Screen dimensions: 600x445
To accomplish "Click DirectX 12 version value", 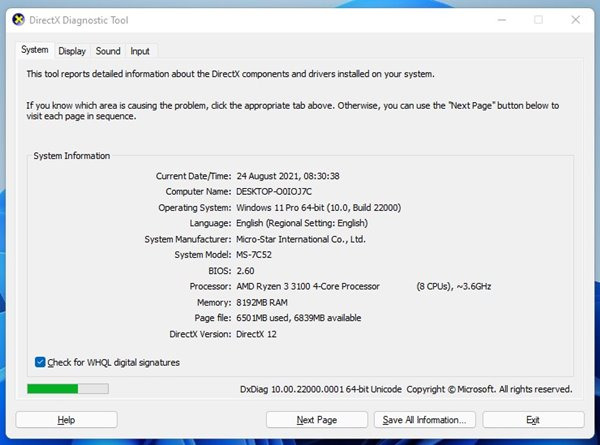I will click(256, 334).
